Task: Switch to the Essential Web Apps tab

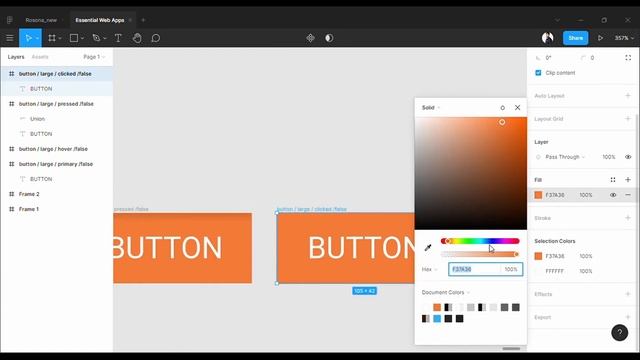Action: tap(100, 20)
